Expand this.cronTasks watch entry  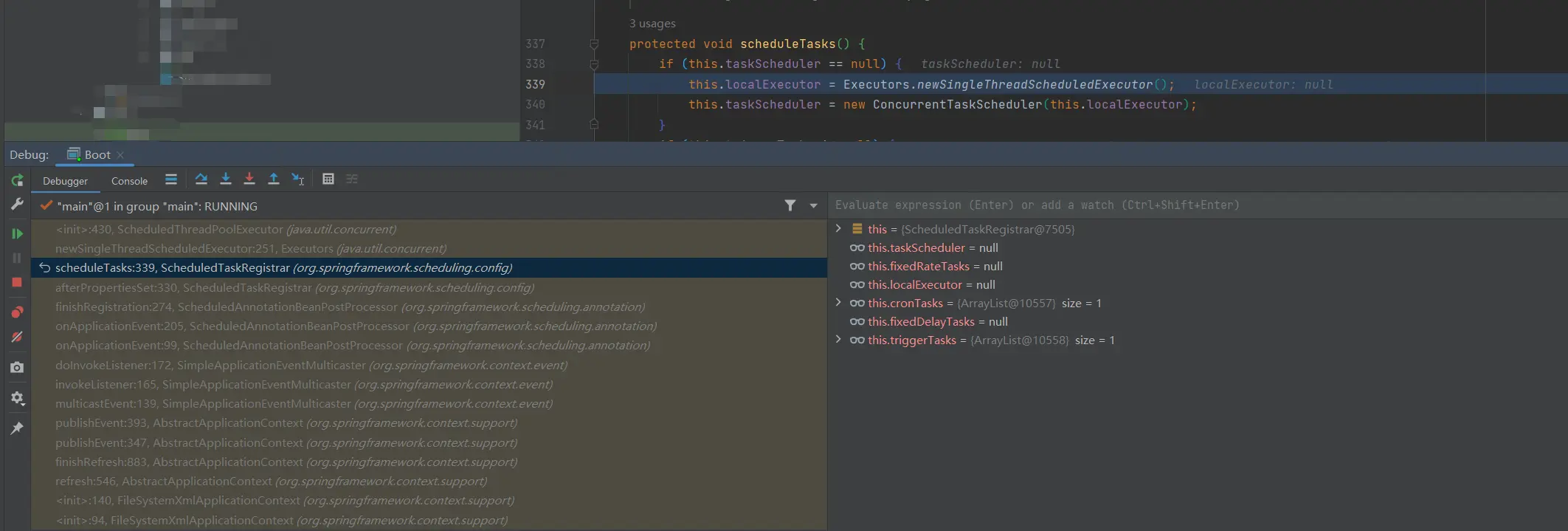click(838, 303)
